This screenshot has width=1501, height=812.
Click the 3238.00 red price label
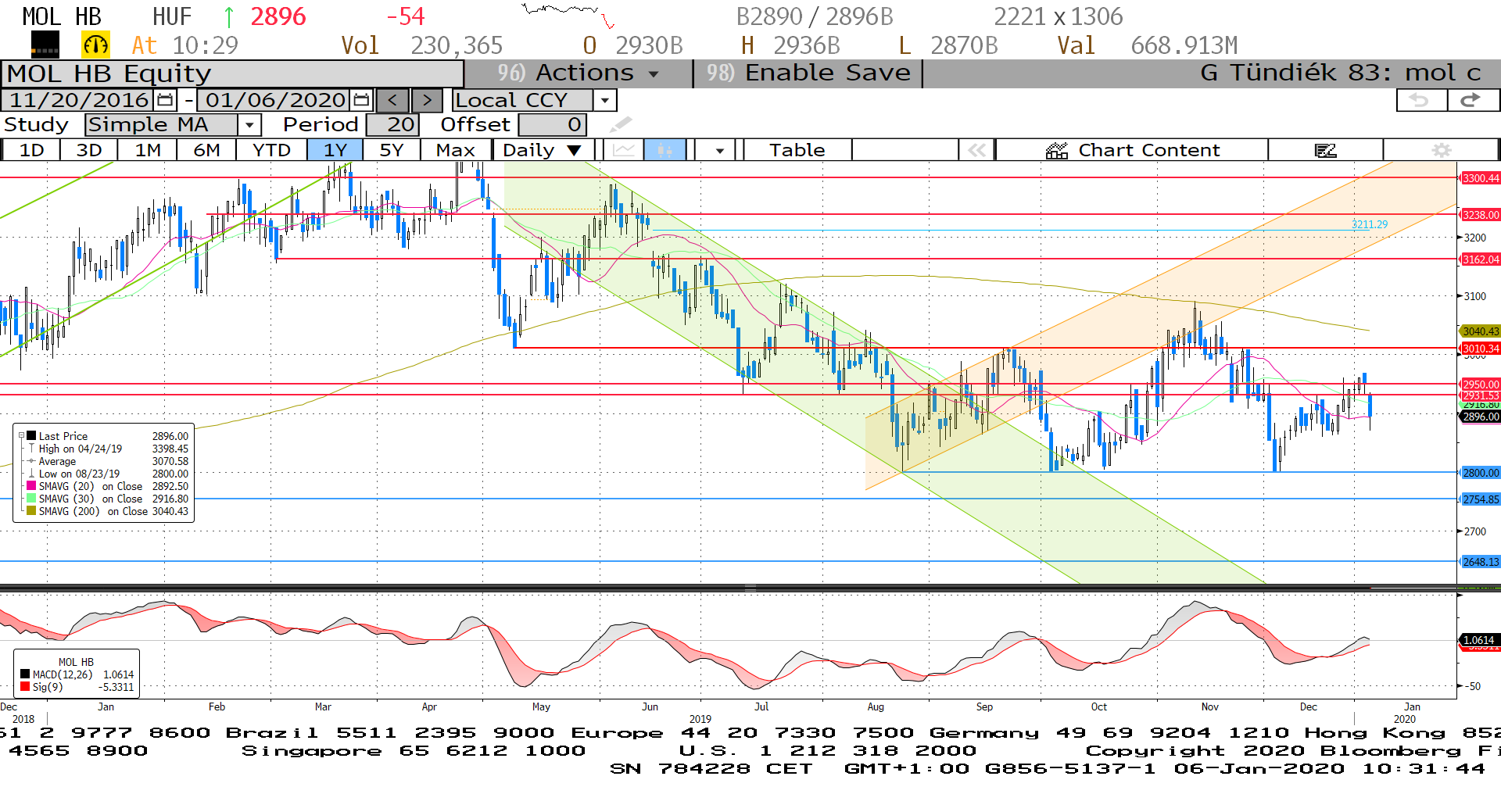1481,215
